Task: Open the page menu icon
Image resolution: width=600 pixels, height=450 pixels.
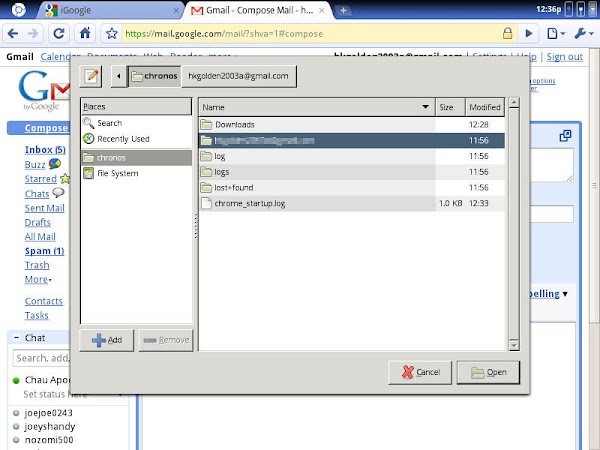Action: click(556, 34)
